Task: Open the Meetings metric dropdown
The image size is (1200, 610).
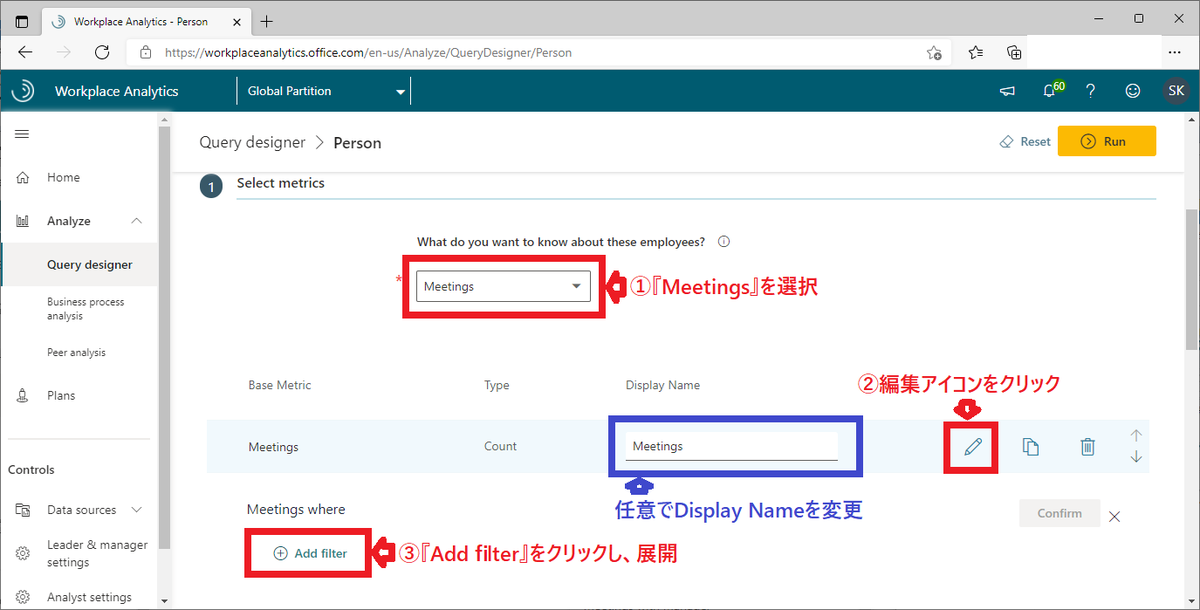Action: (503, 286)
